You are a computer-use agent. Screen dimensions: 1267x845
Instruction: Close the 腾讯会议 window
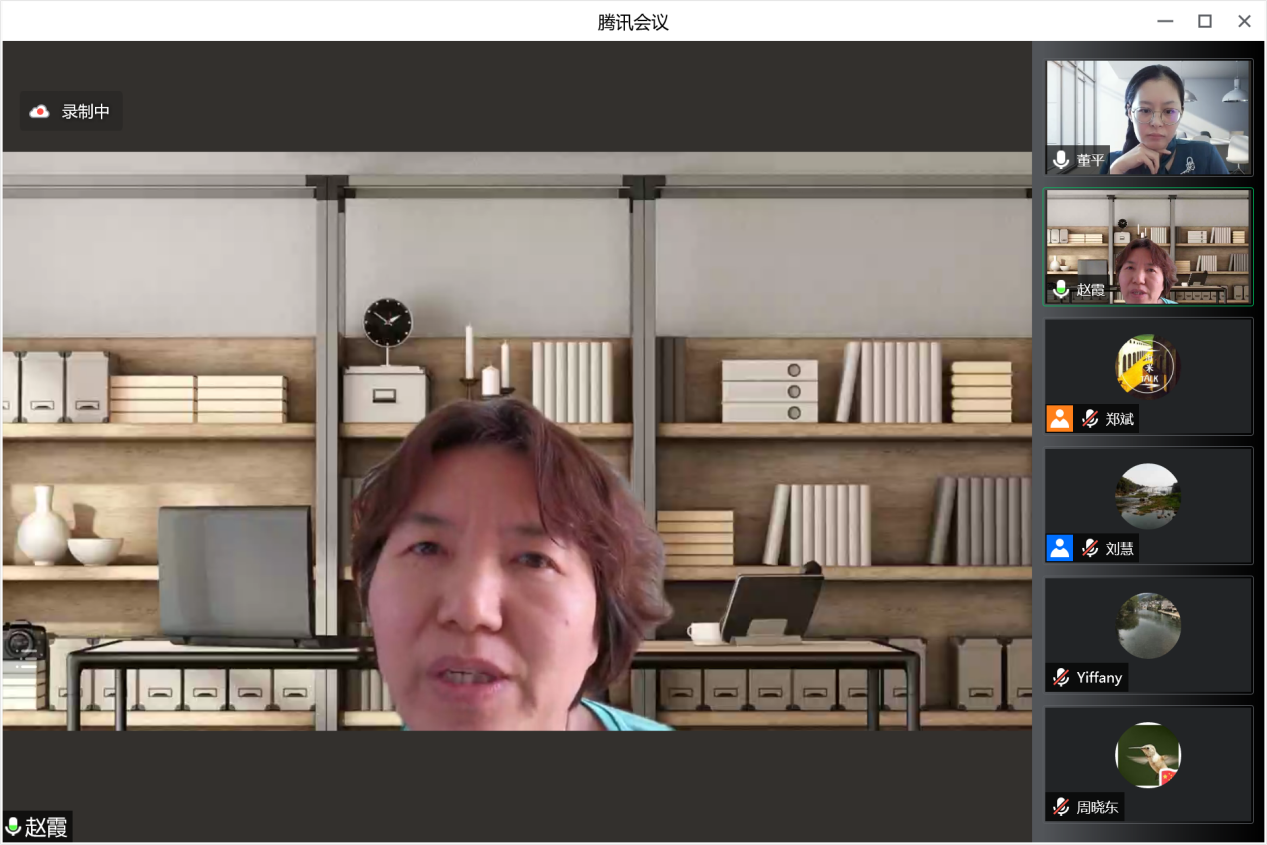pyautogui.click(x=1245, y=21)
